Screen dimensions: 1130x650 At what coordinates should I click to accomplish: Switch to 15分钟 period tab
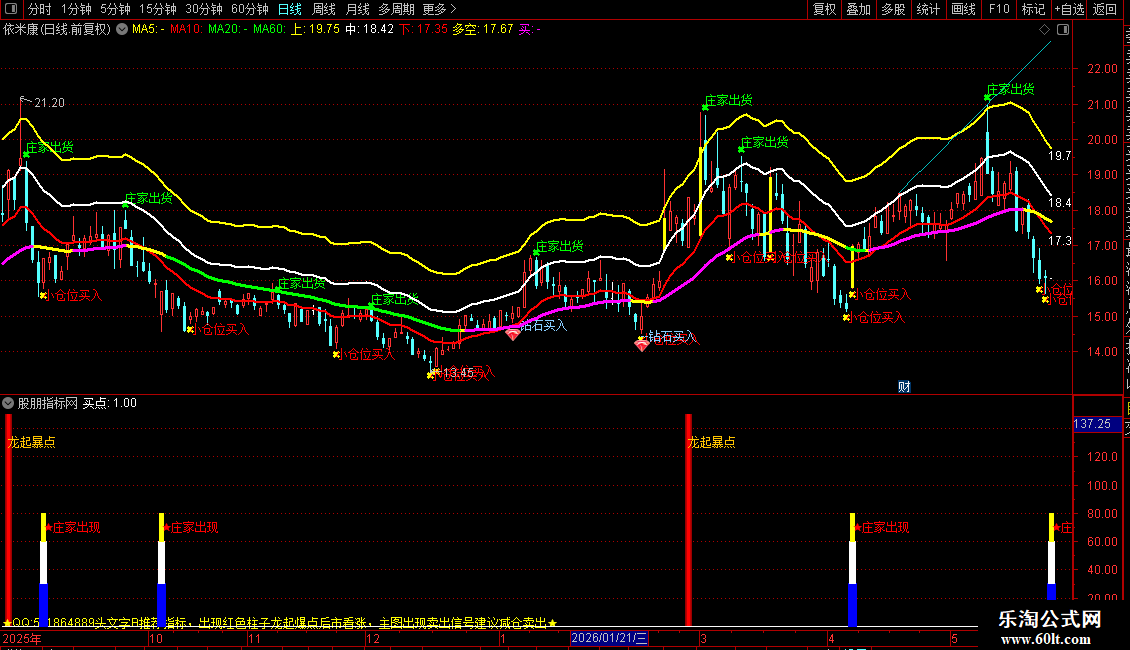[157, 9]
